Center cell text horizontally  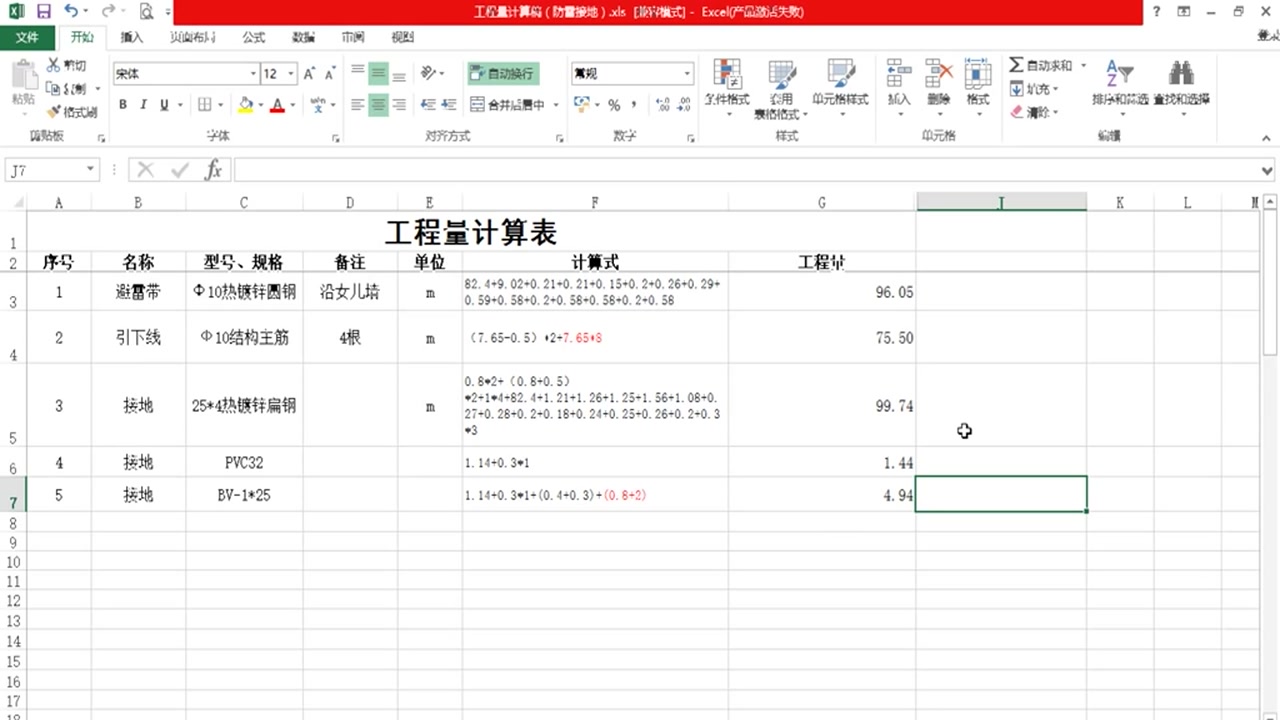tap(378, 104)
